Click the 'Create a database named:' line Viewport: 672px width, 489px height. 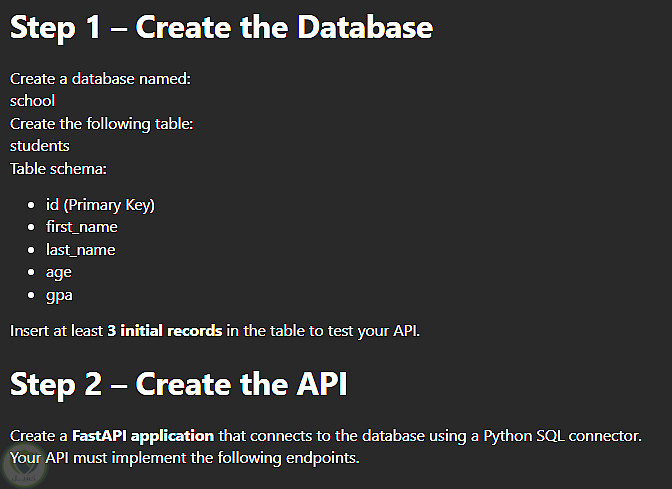tap(100, 78)
